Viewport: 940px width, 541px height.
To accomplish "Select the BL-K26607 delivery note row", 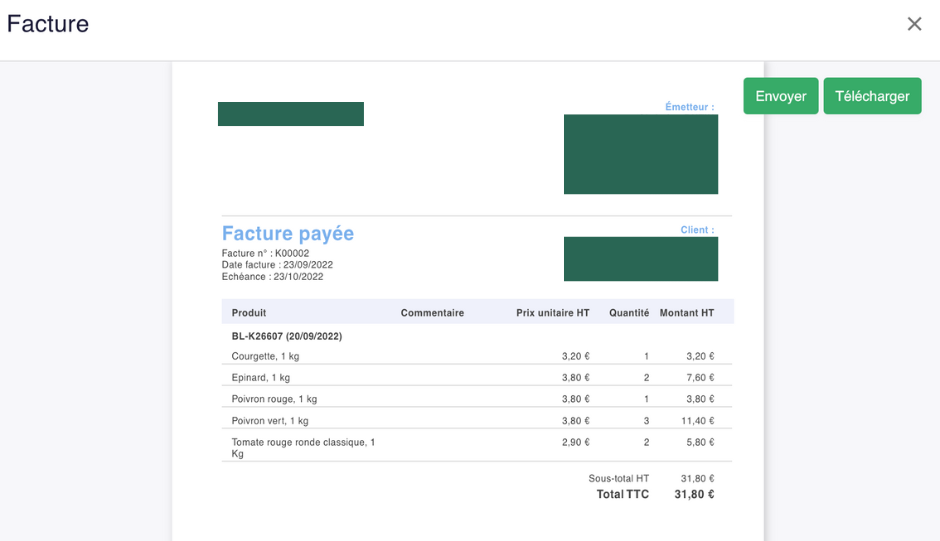I will pyautogui.click(x=287, y=337).
